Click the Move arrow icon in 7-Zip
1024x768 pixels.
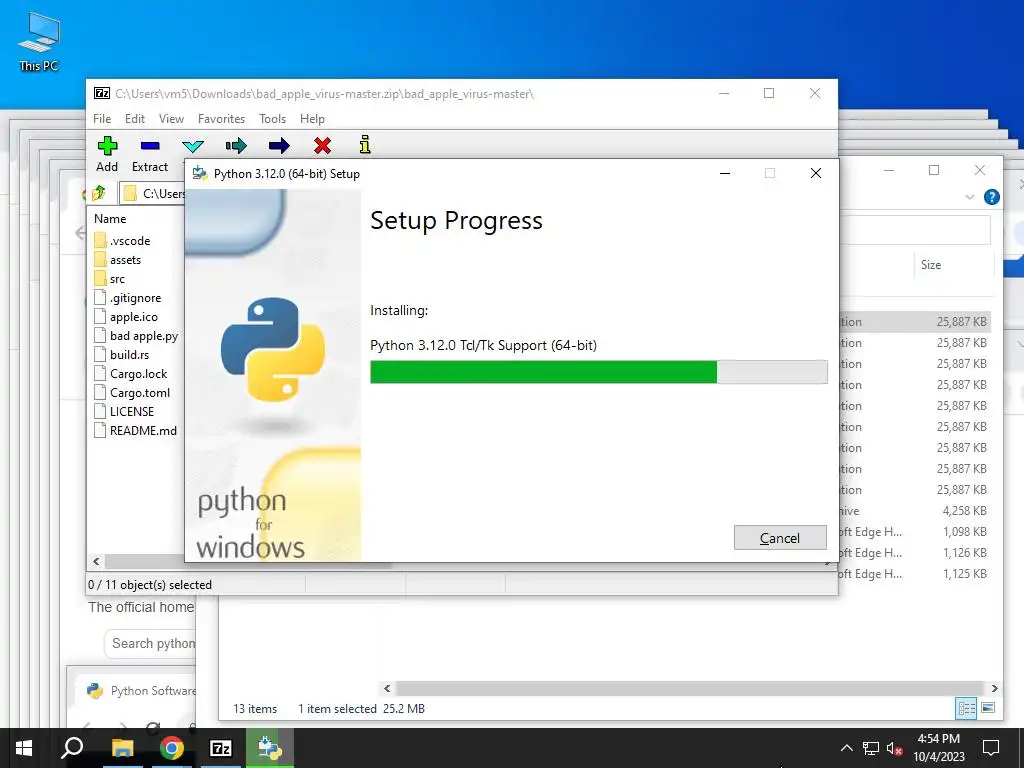coord(279,146)
